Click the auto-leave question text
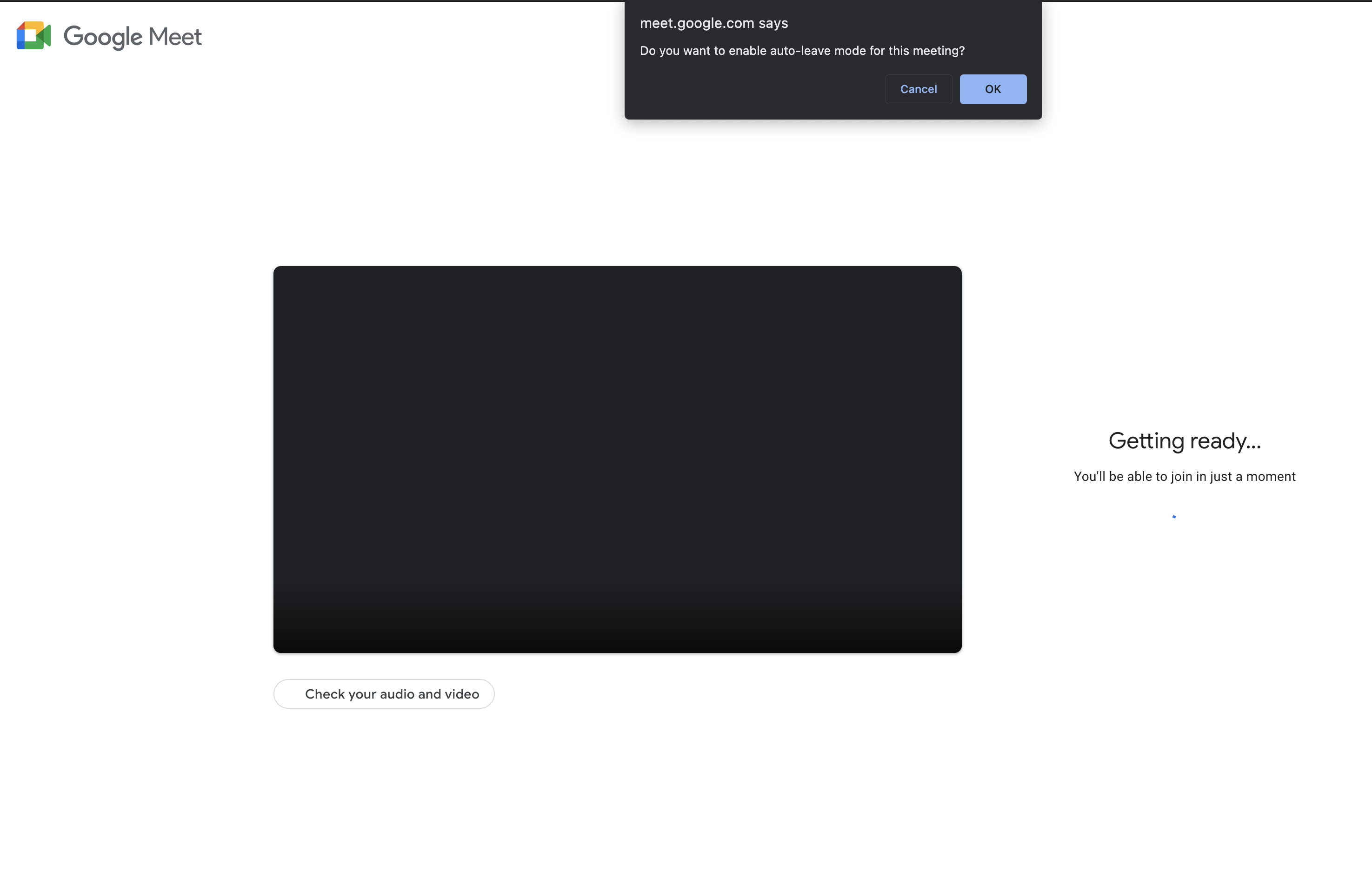The width and height of the screenshot is (1372, 879). pyautogui.click(x=802, y=50)
